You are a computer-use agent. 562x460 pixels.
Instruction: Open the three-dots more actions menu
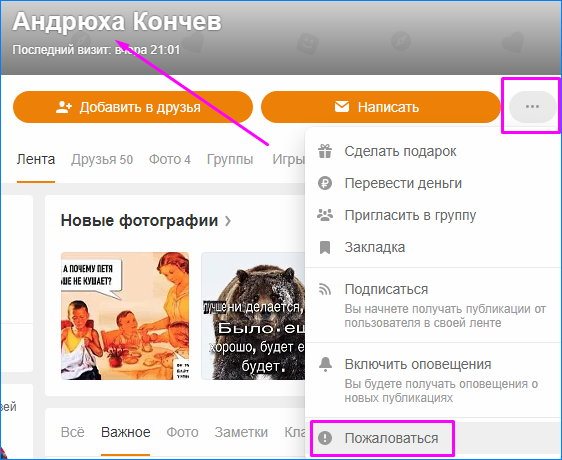pyautogui.click(x=532, y=106)
